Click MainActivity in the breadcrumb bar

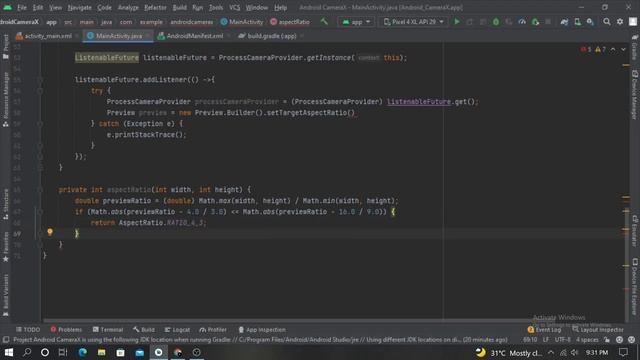coord(242,22)
